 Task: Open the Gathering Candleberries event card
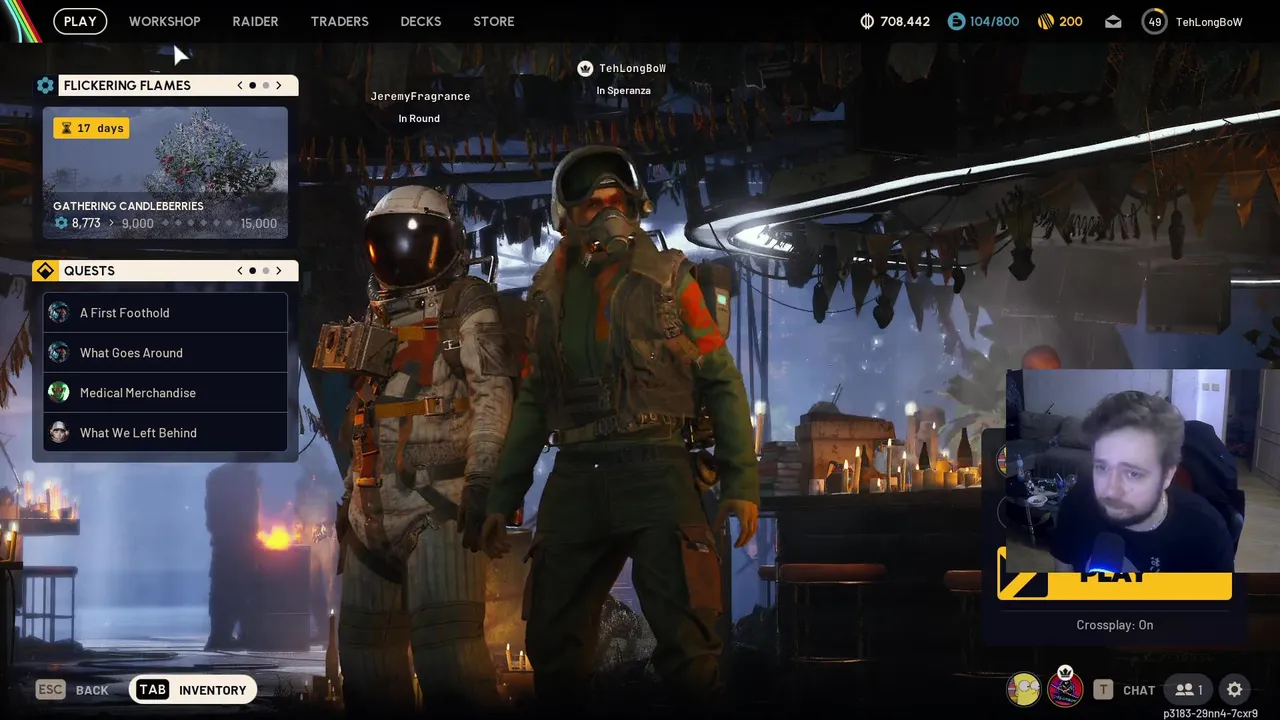[x=165, y=173]
